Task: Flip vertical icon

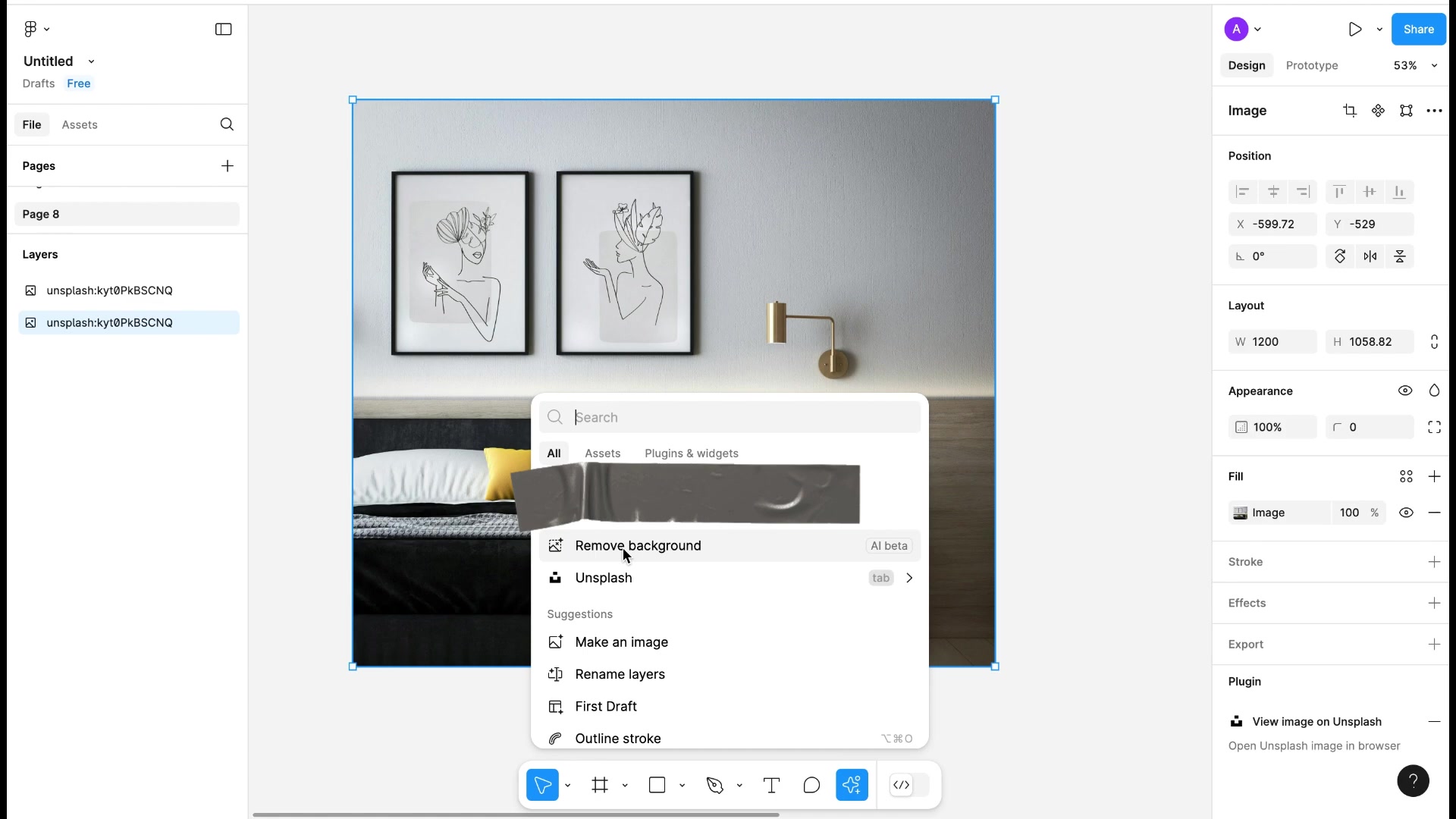Action: pos(1400,256)
